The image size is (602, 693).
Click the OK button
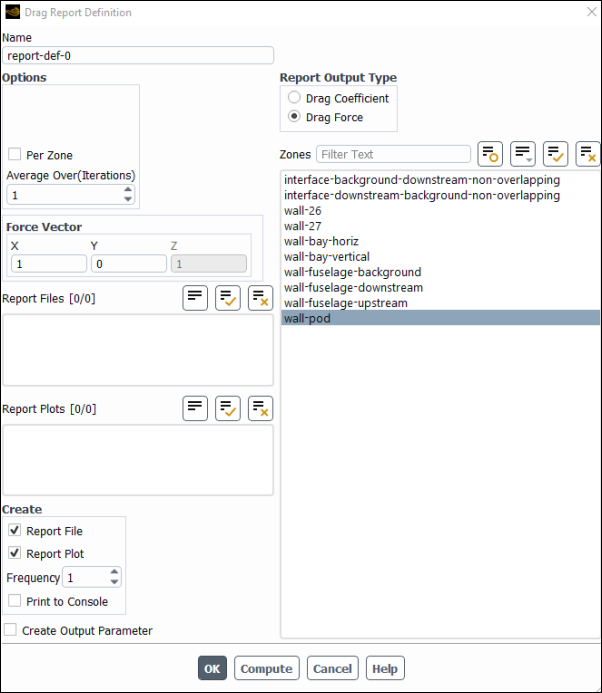(x=212, y=668)
